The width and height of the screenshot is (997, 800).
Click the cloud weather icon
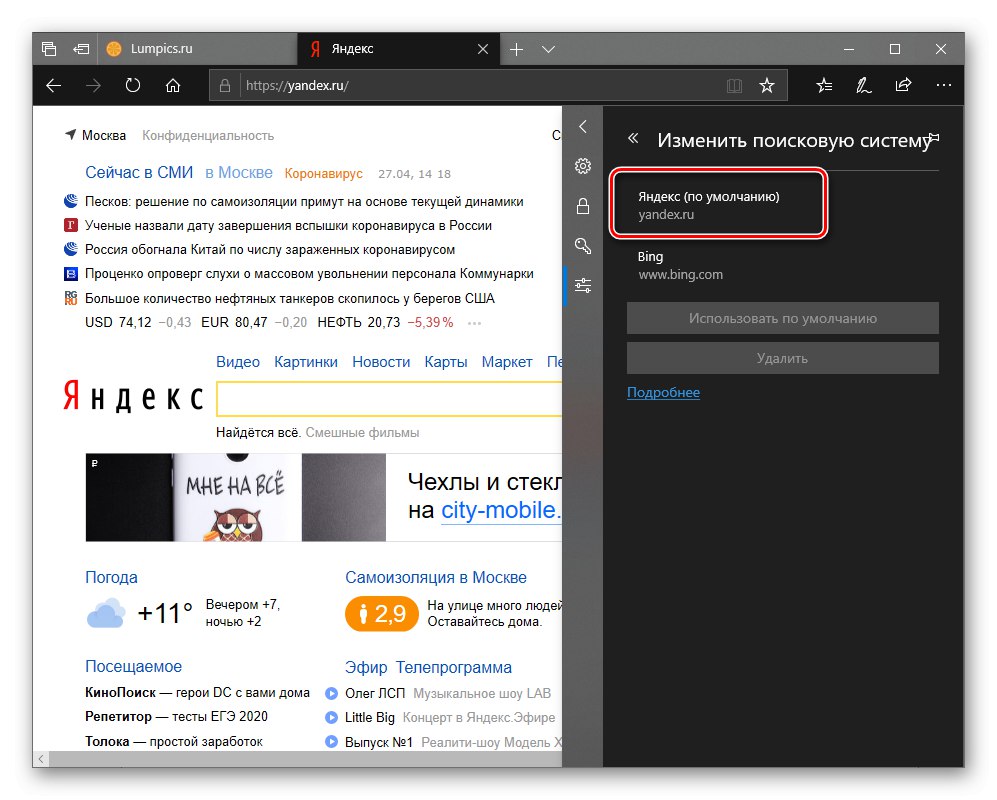106,613
